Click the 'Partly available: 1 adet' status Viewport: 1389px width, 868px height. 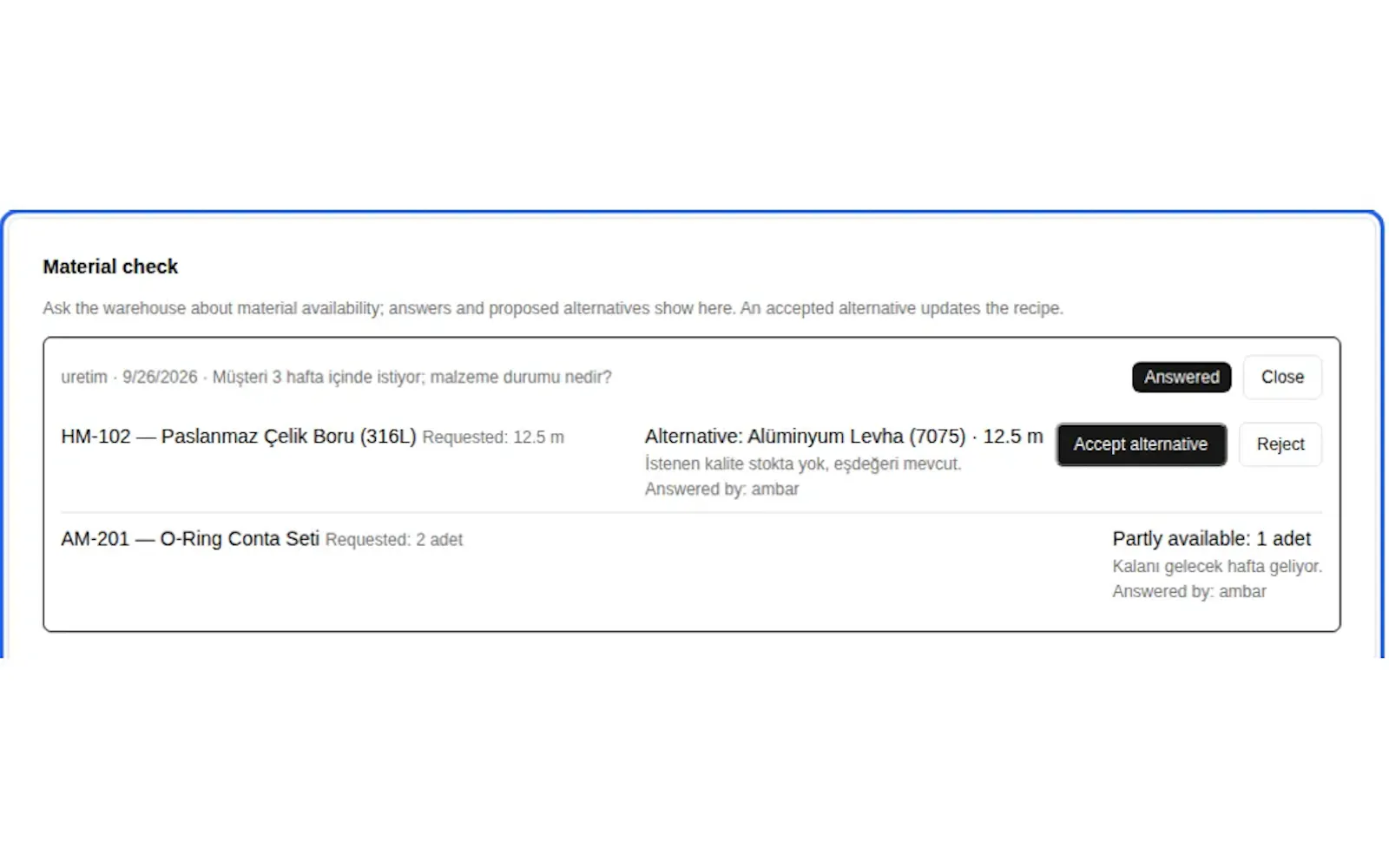1212,539
